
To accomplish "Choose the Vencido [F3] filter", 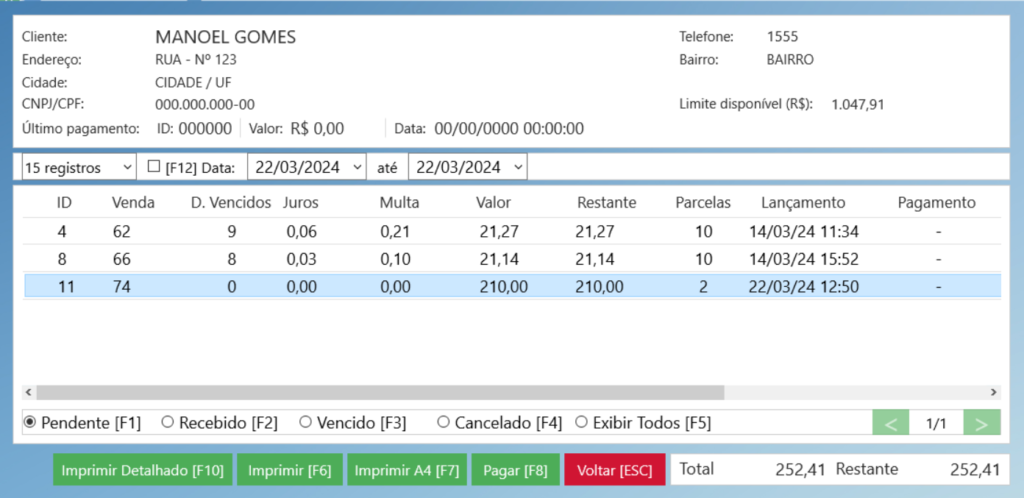I will point(306,423).
